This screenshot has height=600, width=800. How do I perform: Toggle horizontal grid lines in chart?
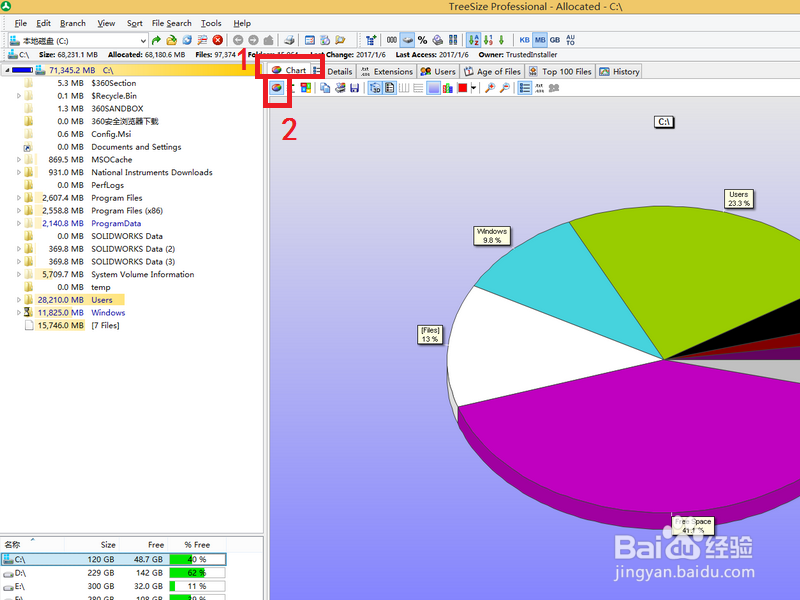coord(418,88)
